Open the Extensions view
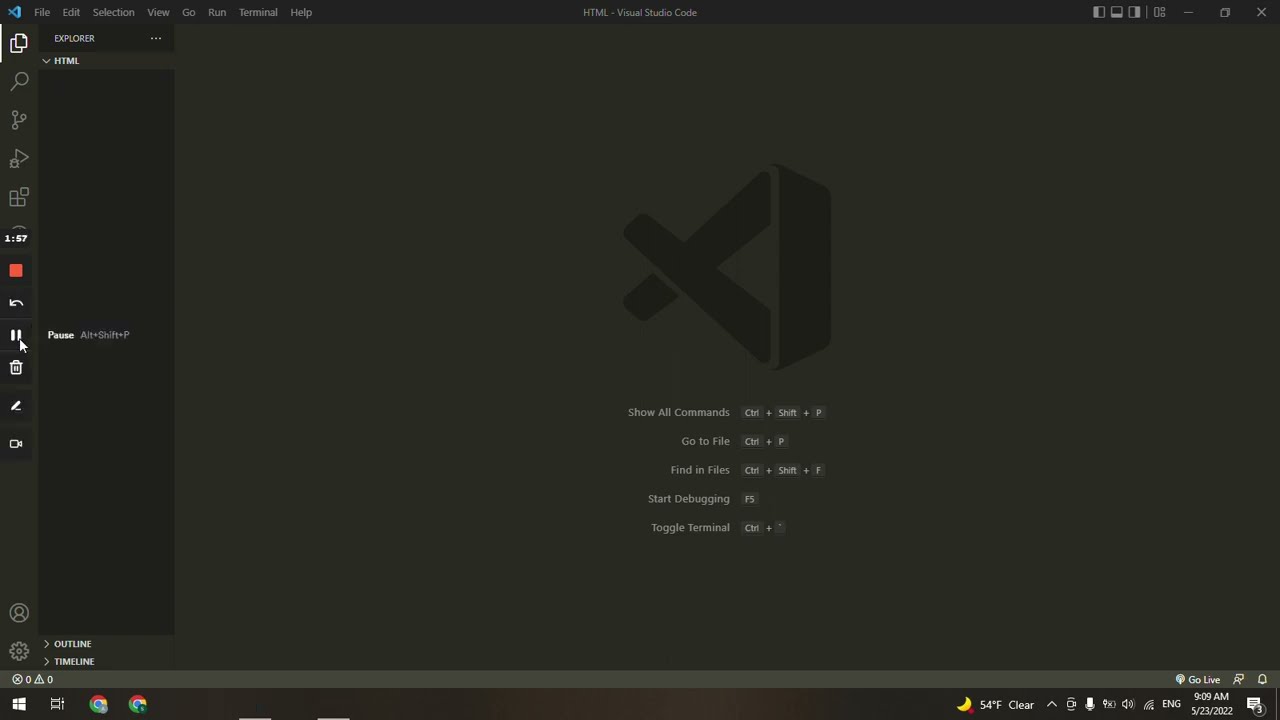1280x720 pixels. (x=19, y=197)
